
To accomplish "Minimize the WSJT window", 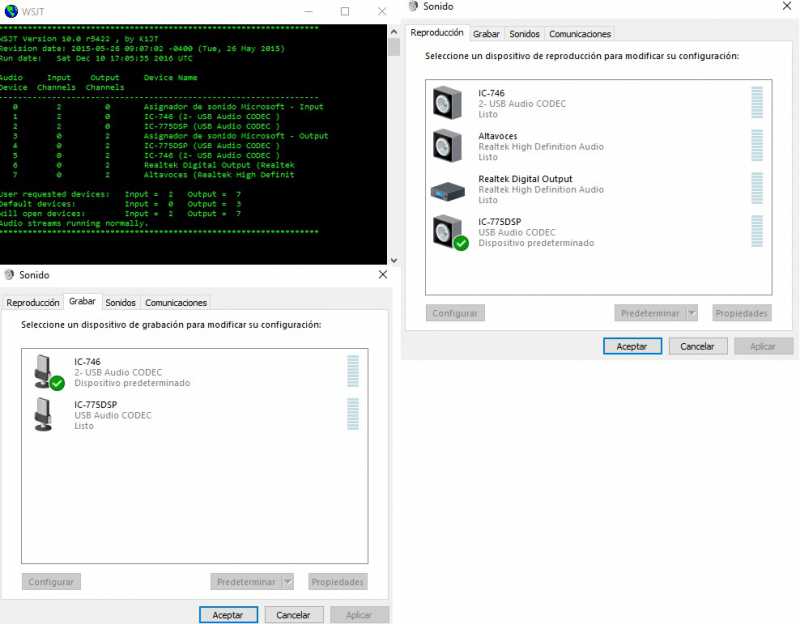I will (x=308, y=11).
